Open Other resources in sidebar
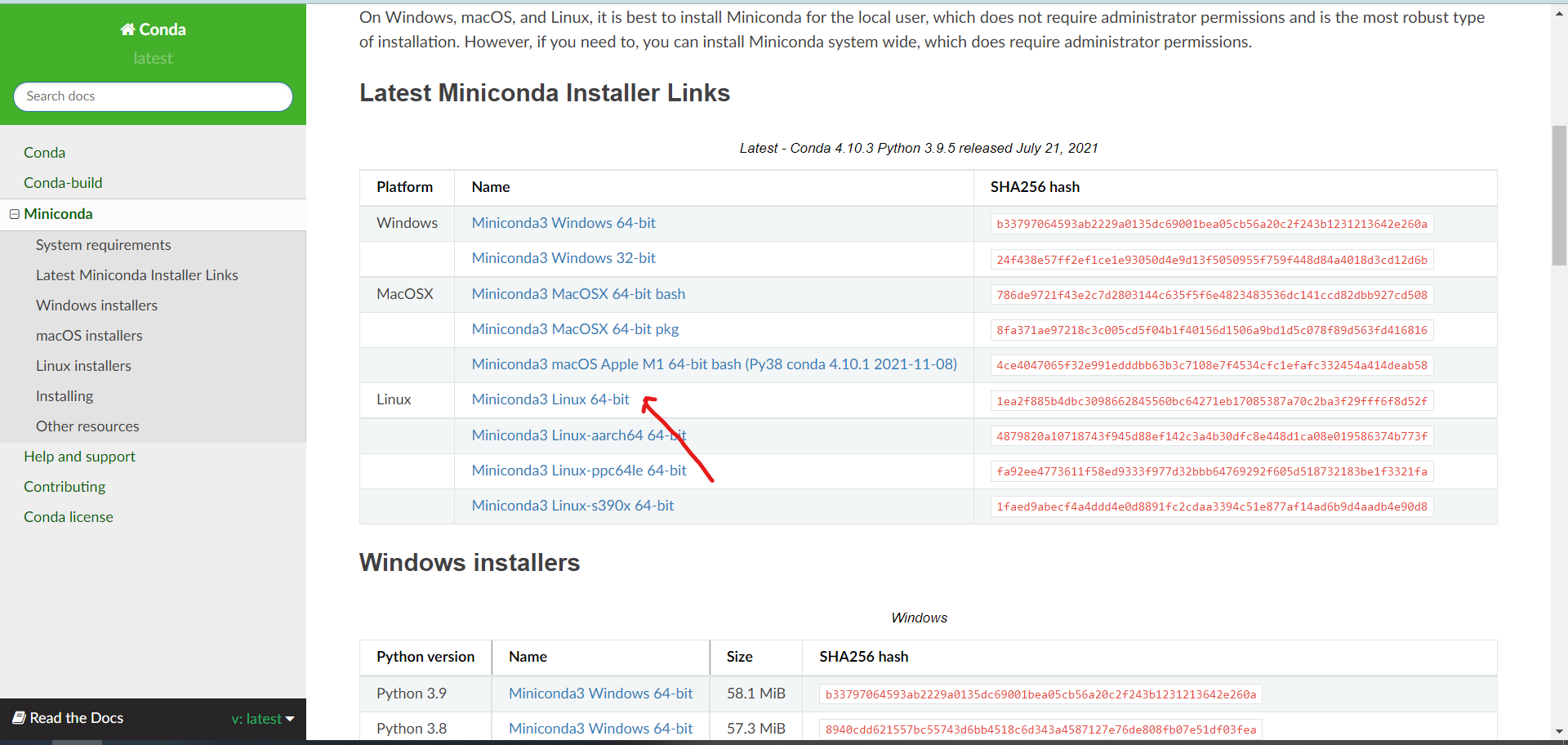The image size is (1568, 745). pyautogui.click(x=87, y=426)
